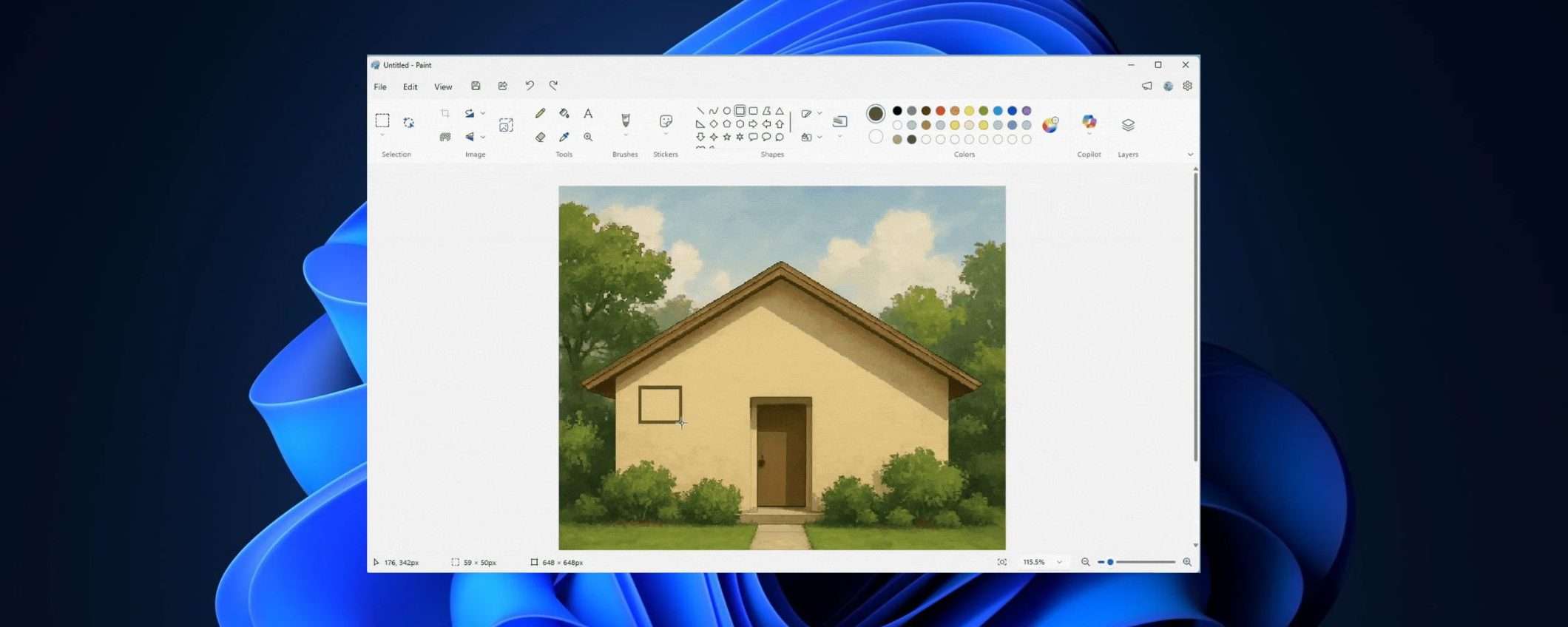This screenshot has height=627, width=1568.
Task: Click the Copilot icon
Action: click(x=1089, y=122)
